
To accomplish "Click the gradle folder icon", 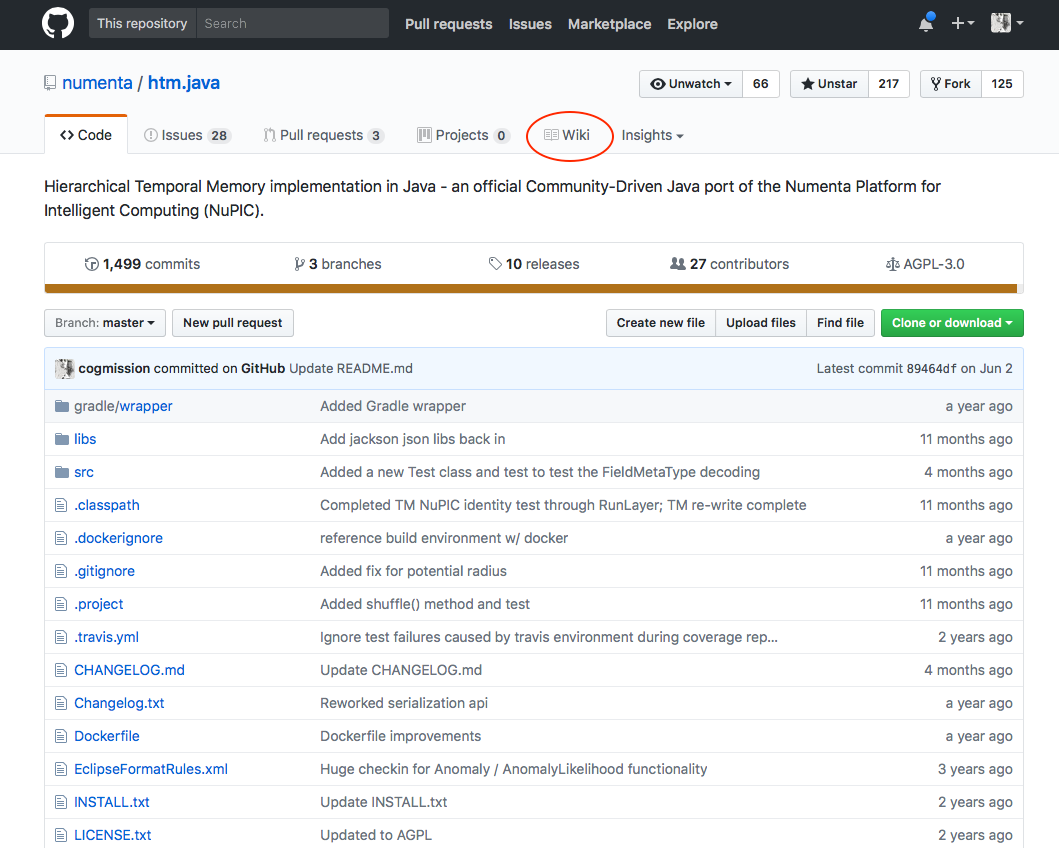I will pos(62,406).
